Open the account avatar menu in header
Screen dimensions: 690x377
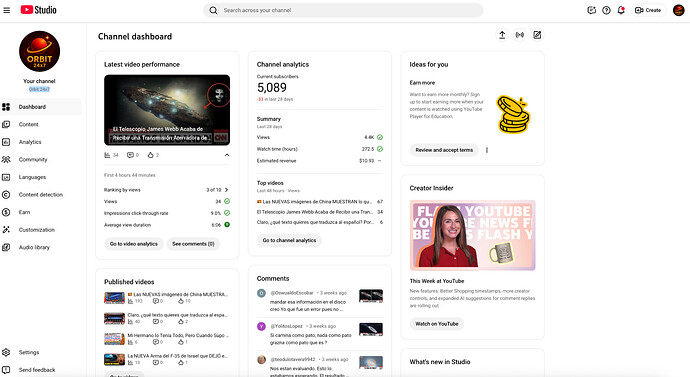click(x=679, y=10)
